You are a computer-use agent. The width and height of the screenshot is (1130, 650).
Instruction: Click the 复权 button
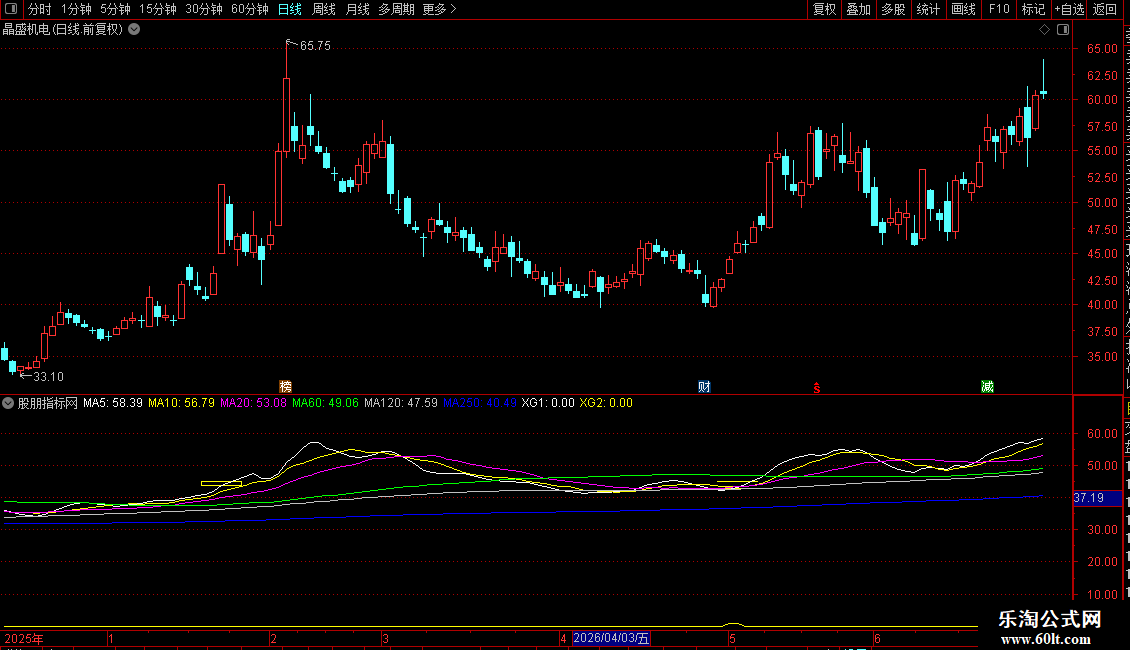[824, 9]
